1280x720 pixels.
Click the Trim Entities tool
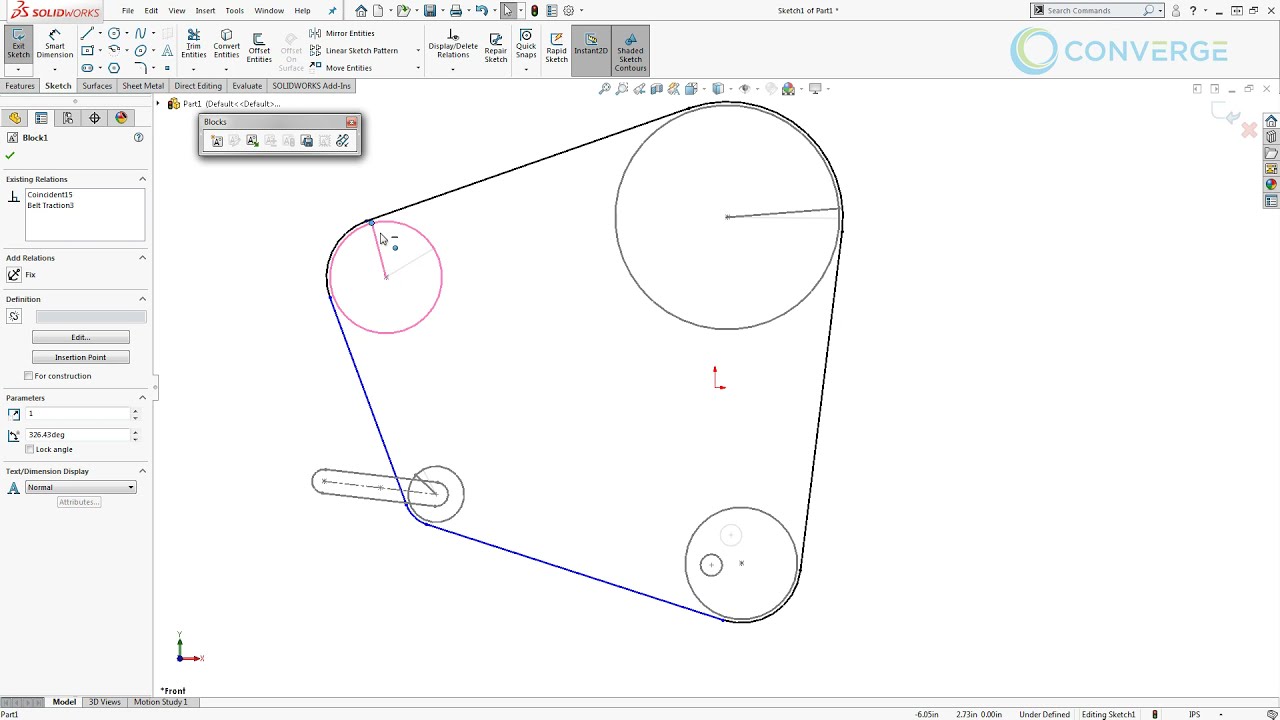click(193, 44)
